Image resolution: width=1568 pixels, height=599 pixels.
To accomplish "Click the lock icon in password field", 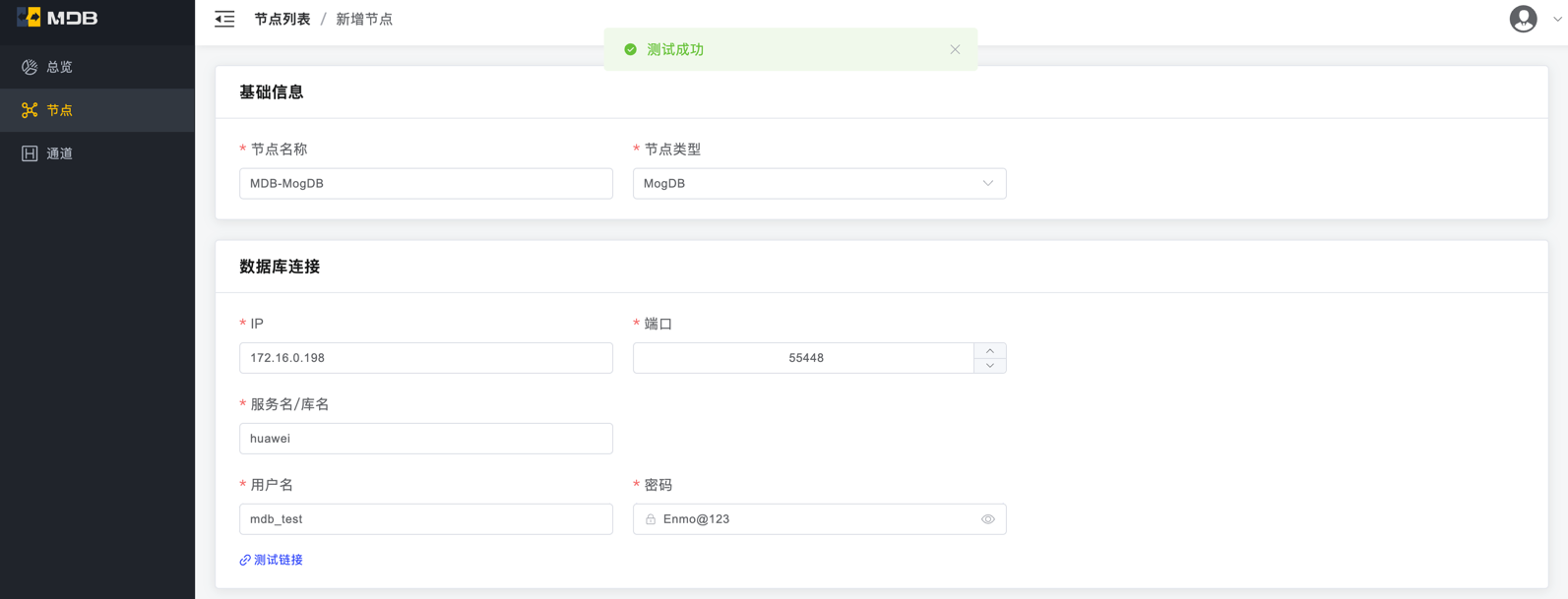I will (x=651, y=519).
